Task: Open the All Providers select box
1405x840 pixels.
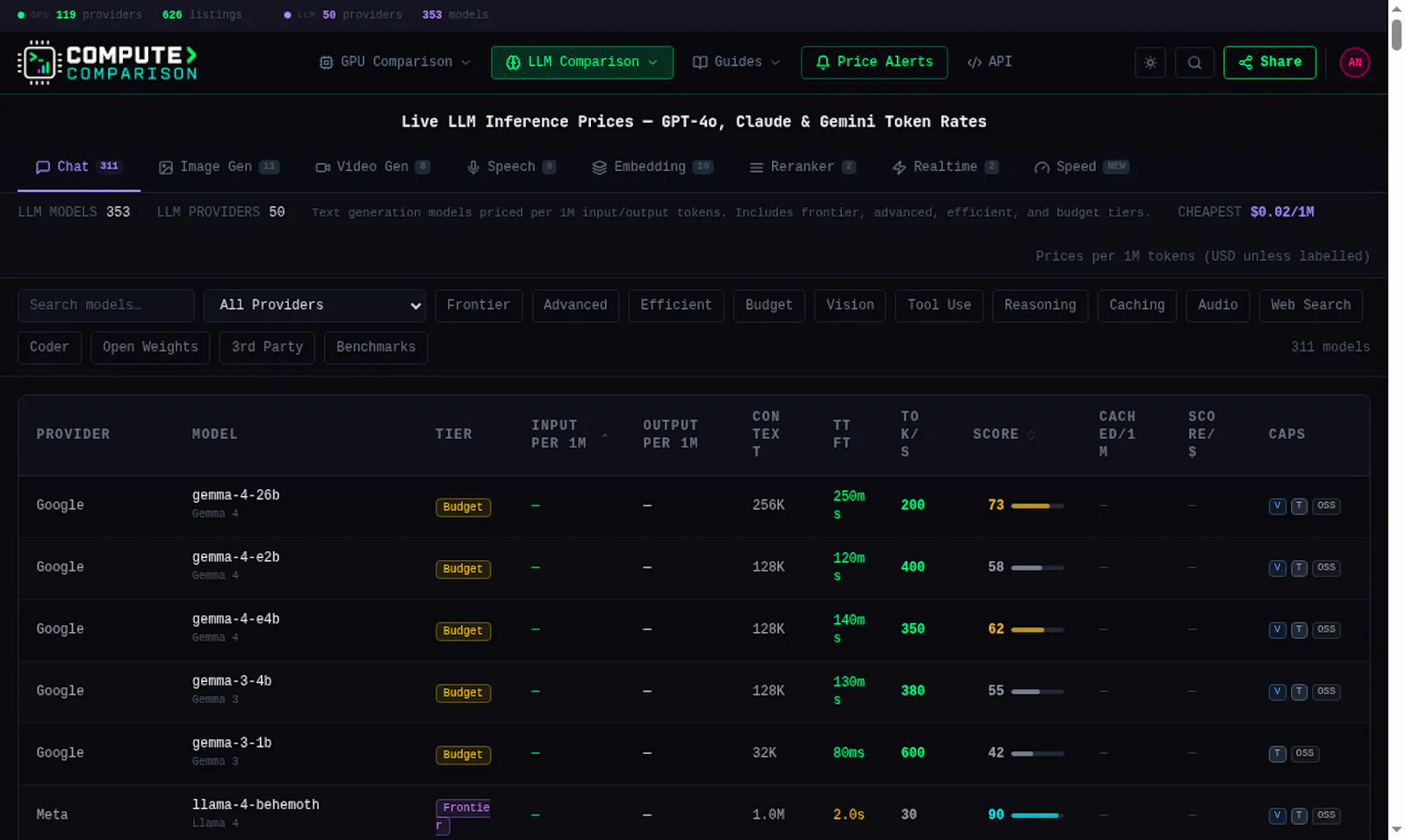Action: (315, 305)
